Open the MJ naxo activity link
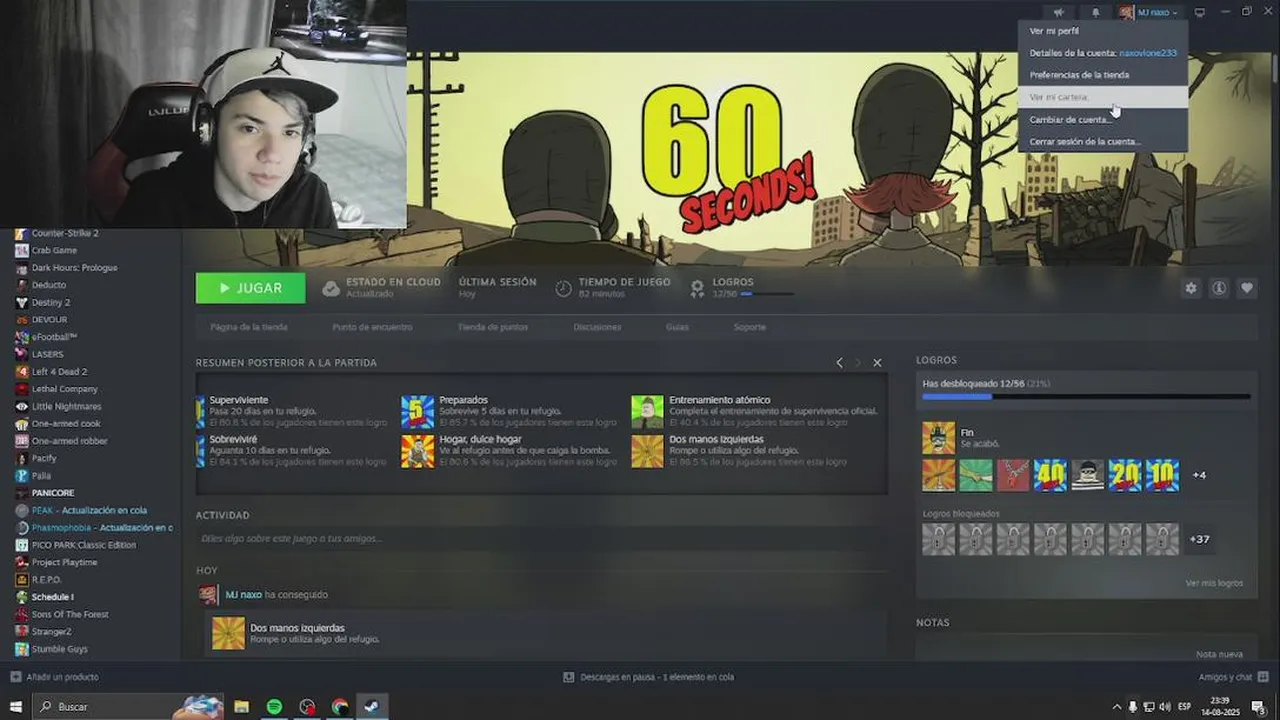The width and height of the screenshot is (1280, 720). 243,595
